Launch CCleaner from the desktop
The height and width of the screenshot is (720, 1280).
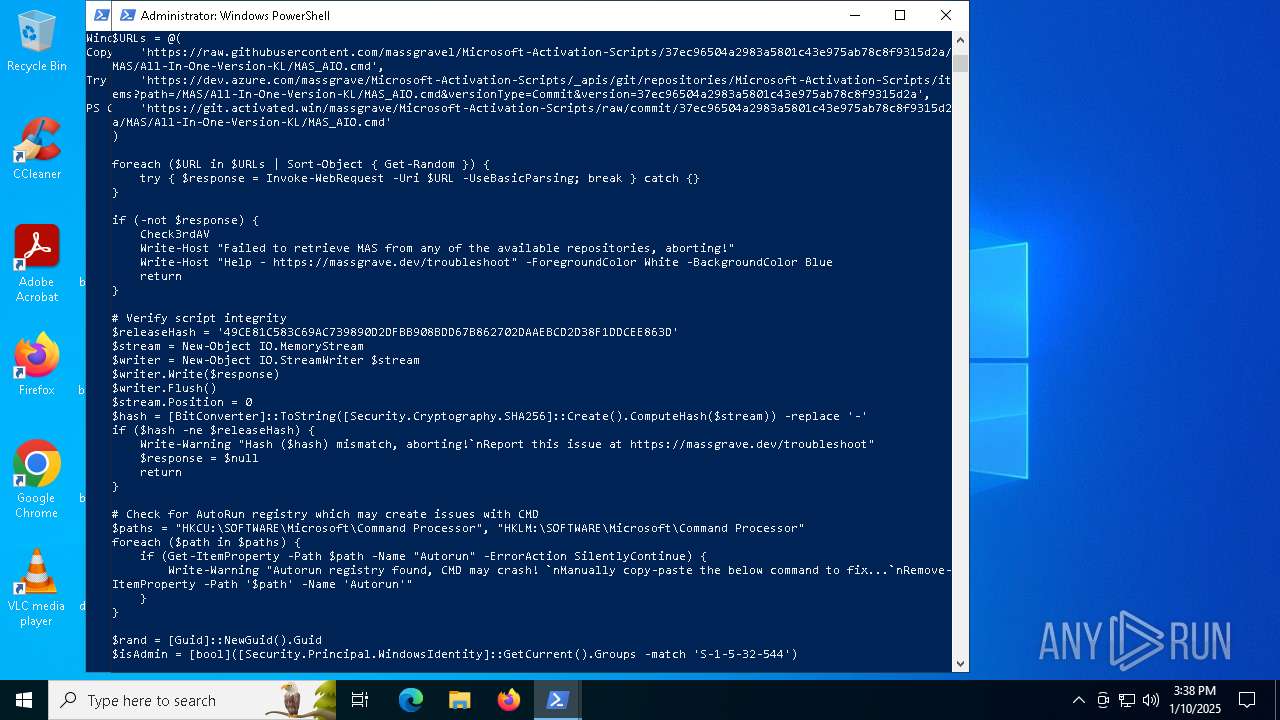[36, 149]
